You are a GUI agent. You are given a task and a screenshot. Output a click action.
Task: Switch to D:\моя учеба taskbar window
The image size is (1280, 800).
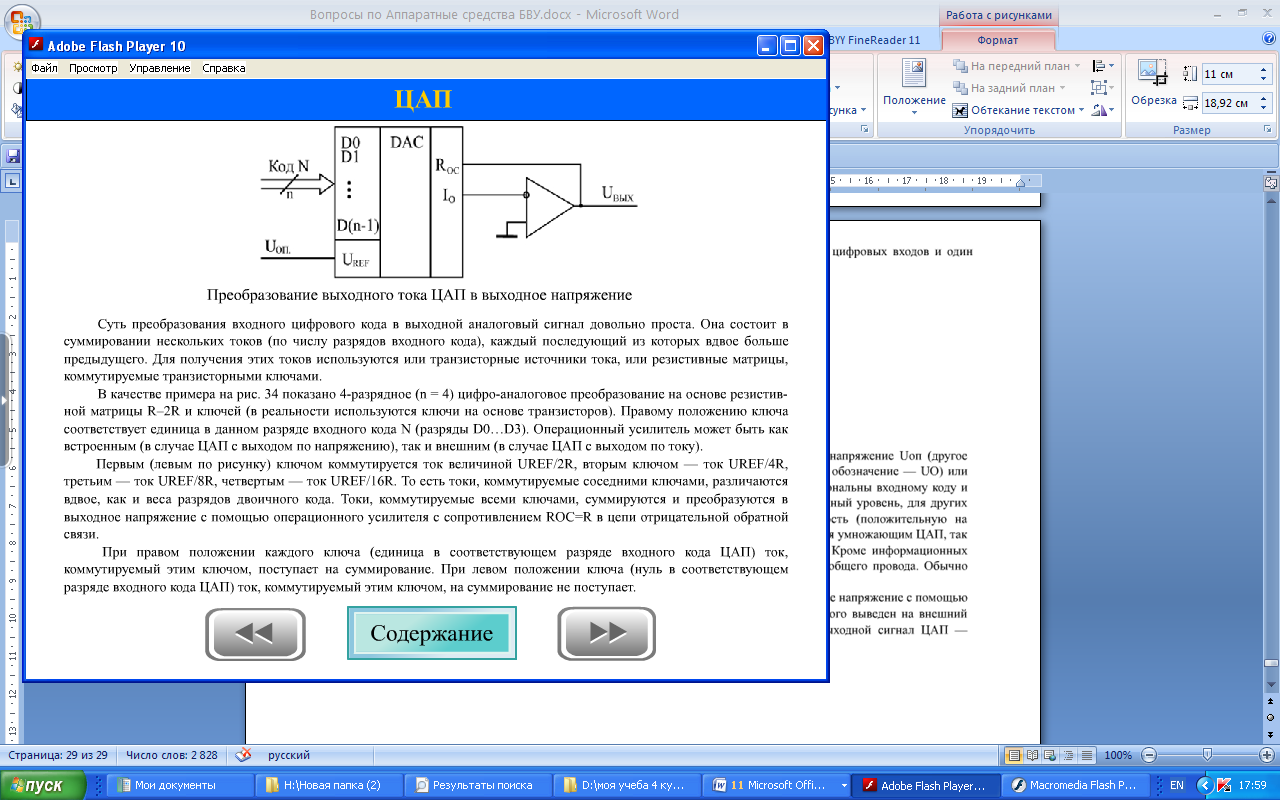point(627,785)
